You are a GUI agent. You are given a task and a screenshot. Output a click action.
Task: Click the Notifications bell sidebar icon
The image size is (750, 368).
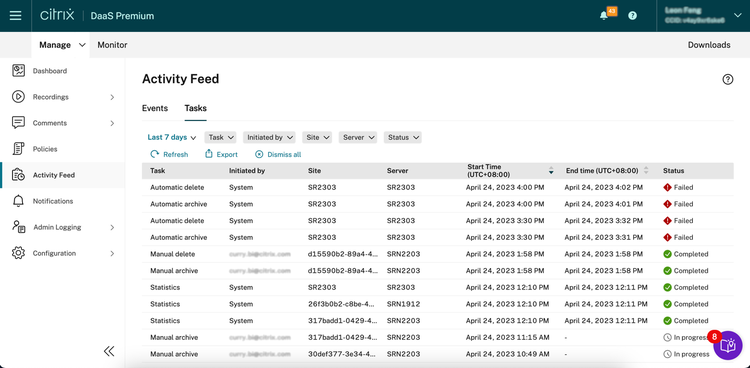tap(18, 201)
